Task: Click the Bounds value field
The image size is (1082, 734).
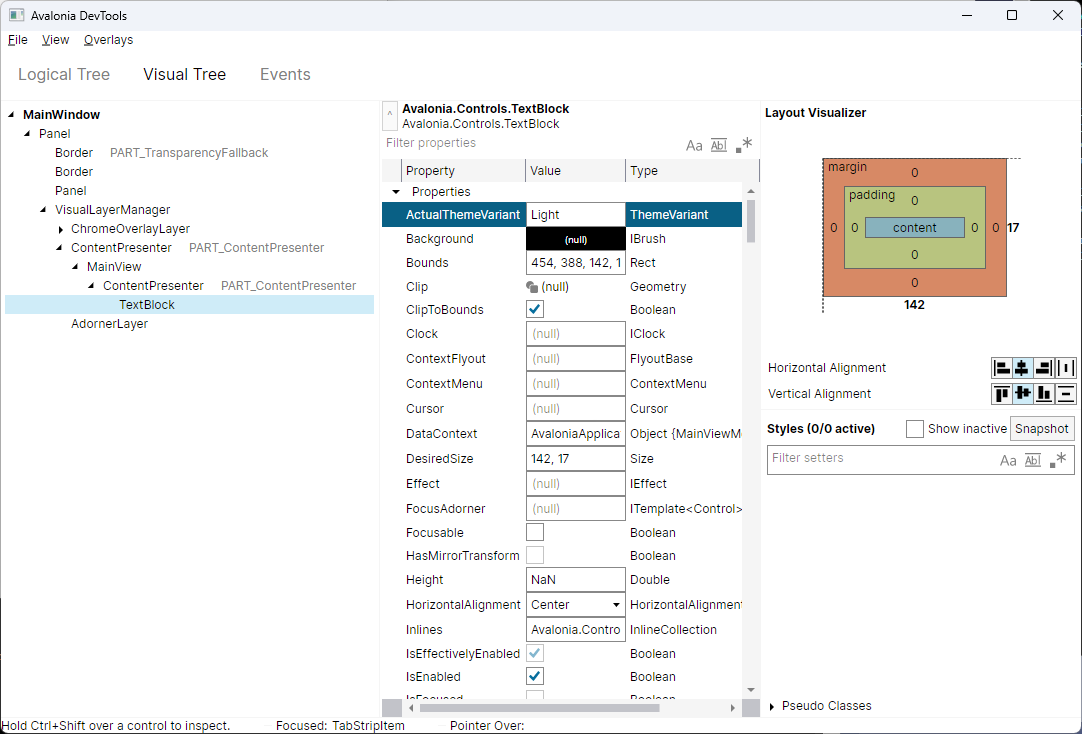Action: coord(576,263)
